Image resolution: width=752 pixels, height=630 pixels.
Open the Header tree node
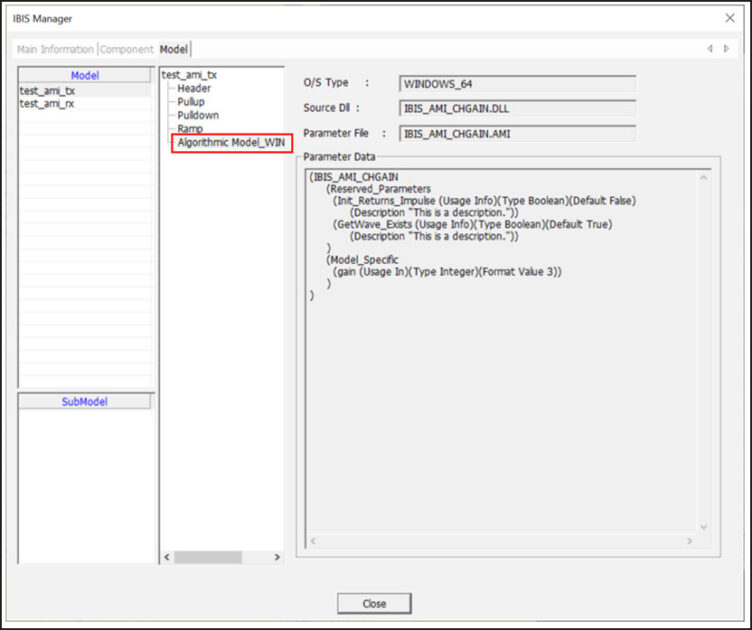(x=194, y=88)
